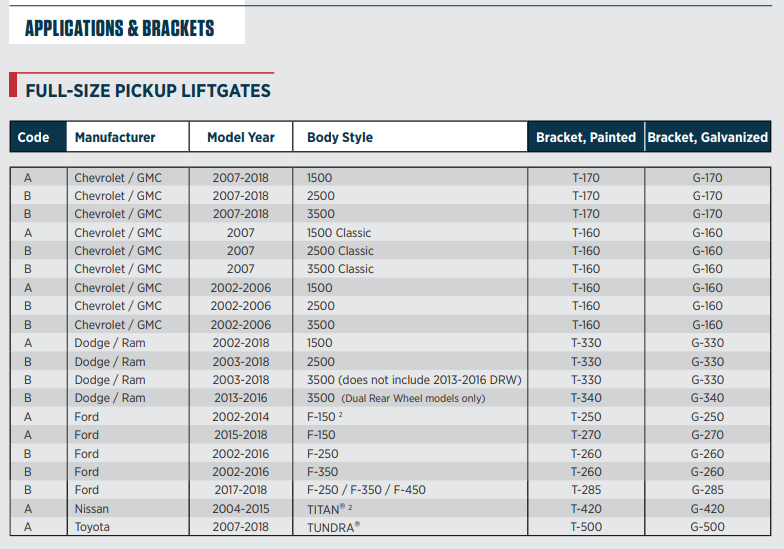
Task: Select the T-270 painted bracket cell
Action: pos(586,434)
